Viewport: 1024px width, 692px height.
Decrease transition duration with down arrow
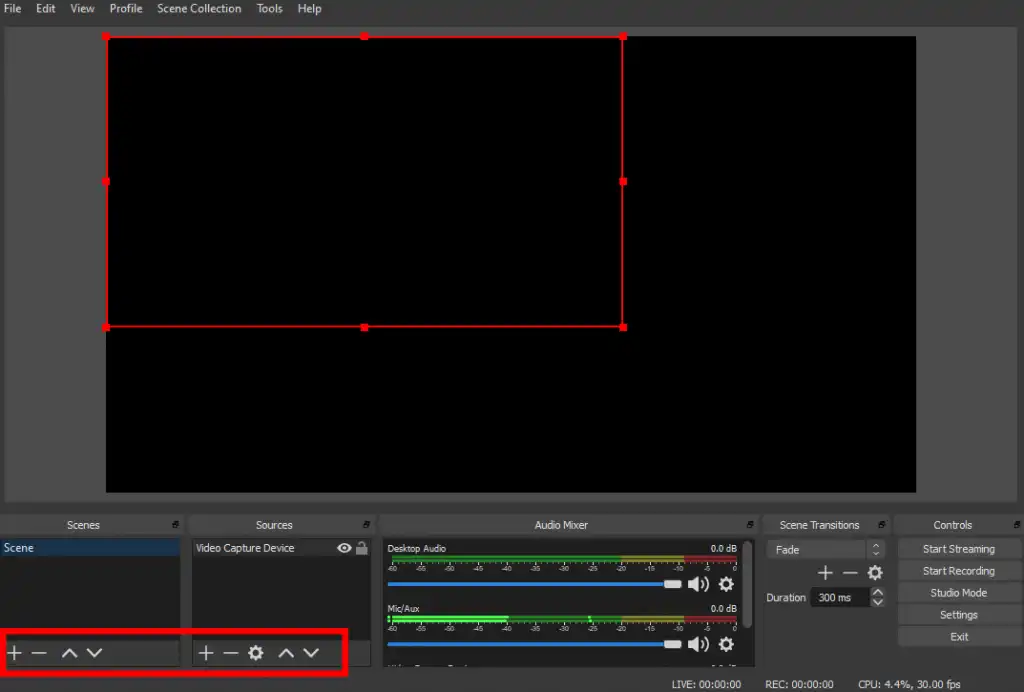(x=878, y=602)
